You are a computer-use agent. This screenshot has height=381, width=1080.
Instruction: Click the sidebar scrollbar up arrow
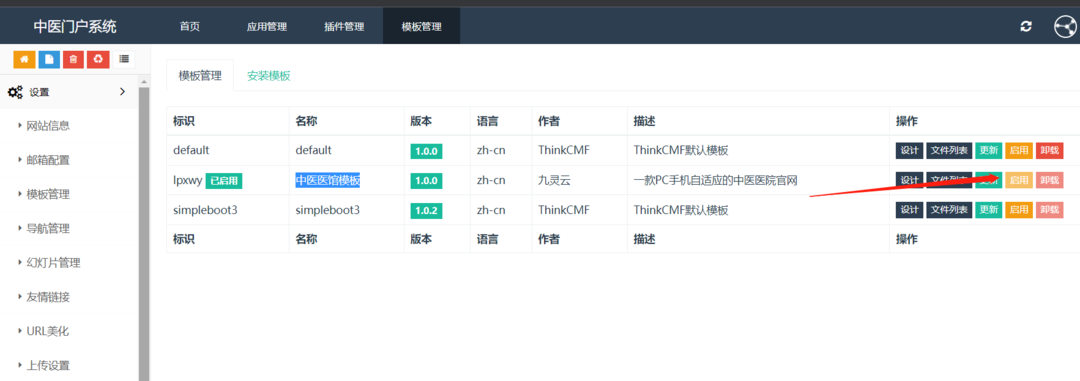click(x=144, y=82)
